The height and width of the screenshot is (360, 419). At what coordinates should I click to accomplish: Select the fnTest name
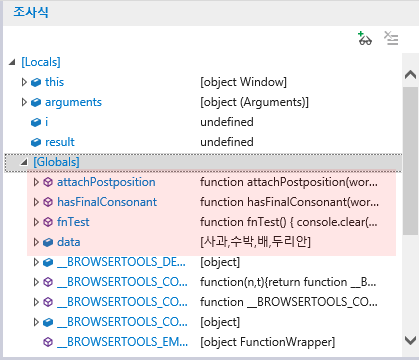point(73,222)
